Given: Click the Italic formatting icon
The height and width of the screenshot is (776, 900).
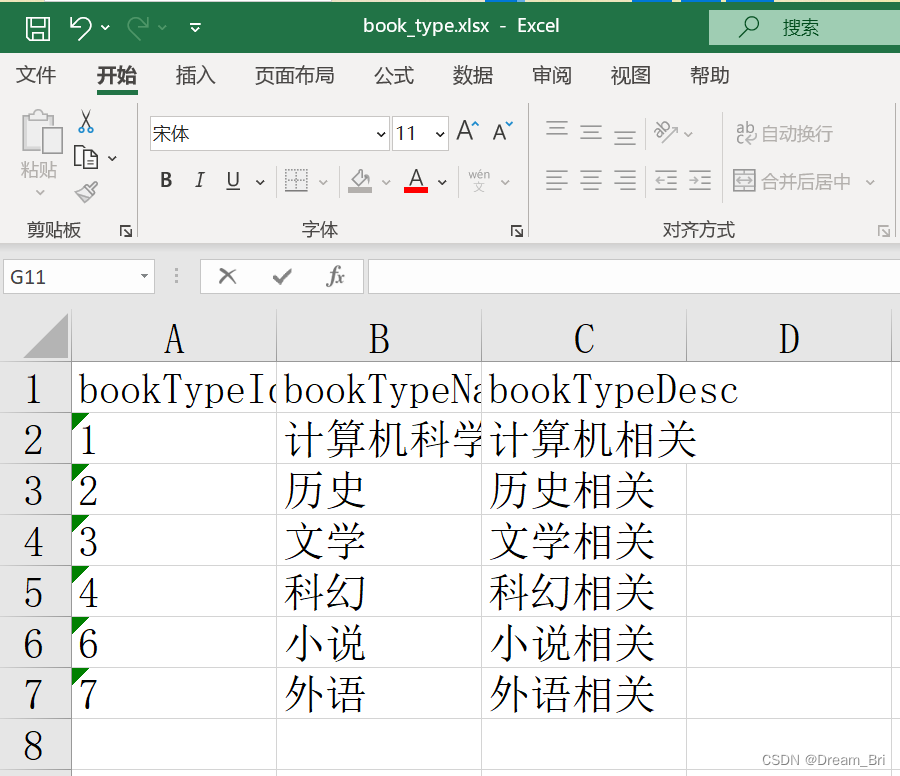Looking at the screenshot, I should 199,180.
